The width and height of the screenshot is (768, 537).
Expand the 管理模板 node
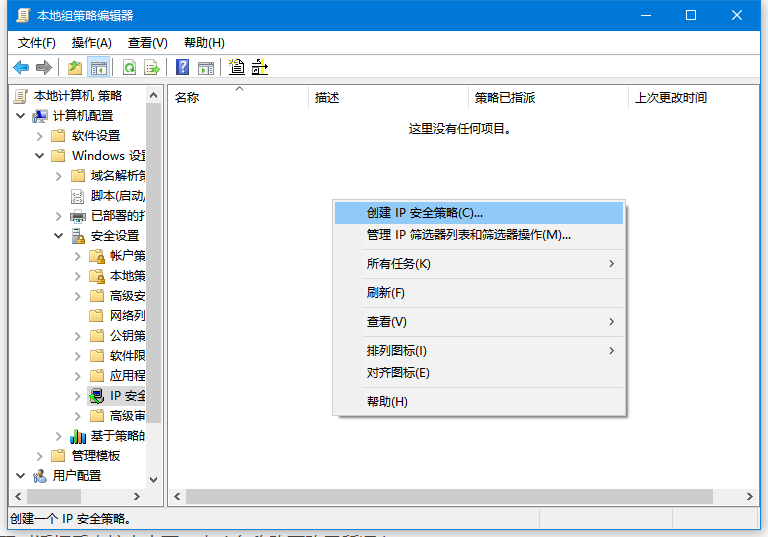[x=40, y=456]
